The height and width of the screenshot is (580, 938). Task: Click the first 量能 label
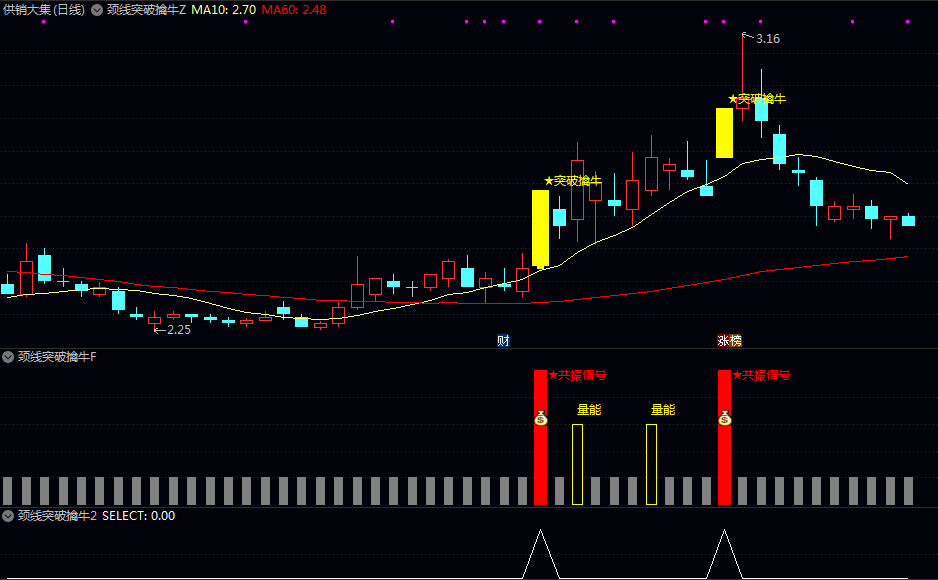click(589, 410)
